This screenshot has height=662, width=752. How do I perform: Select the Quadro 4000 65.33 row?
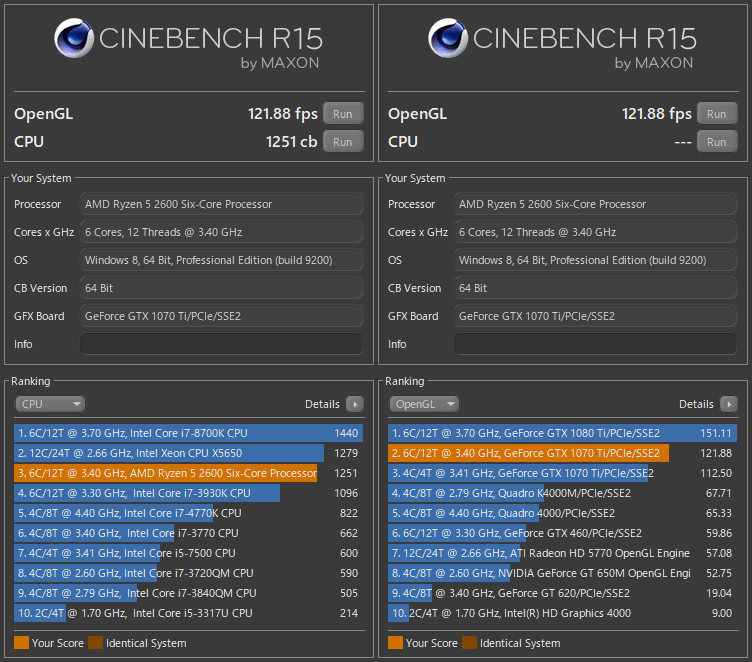click(563, 513)
